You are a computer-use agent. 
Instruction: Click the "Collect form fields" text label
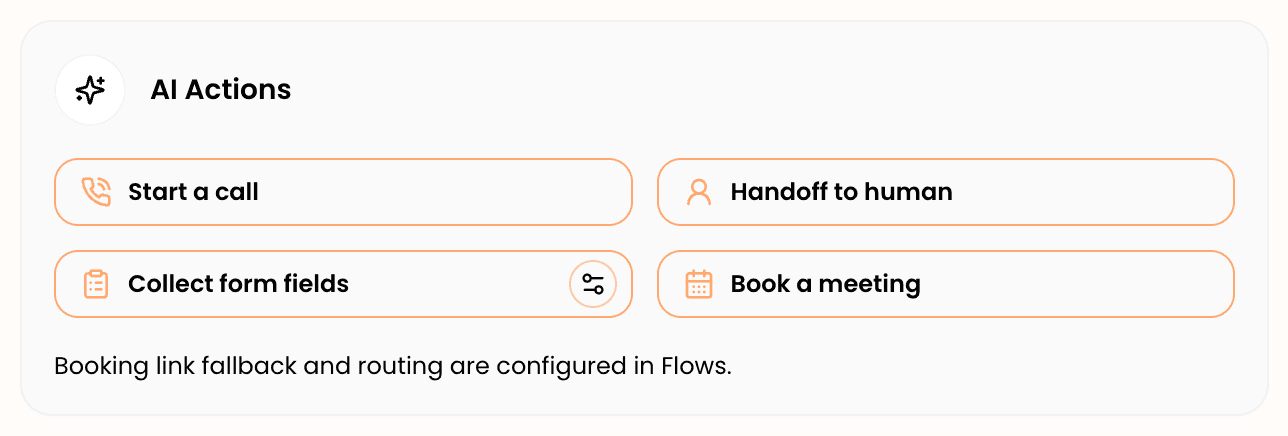[238, 284]
